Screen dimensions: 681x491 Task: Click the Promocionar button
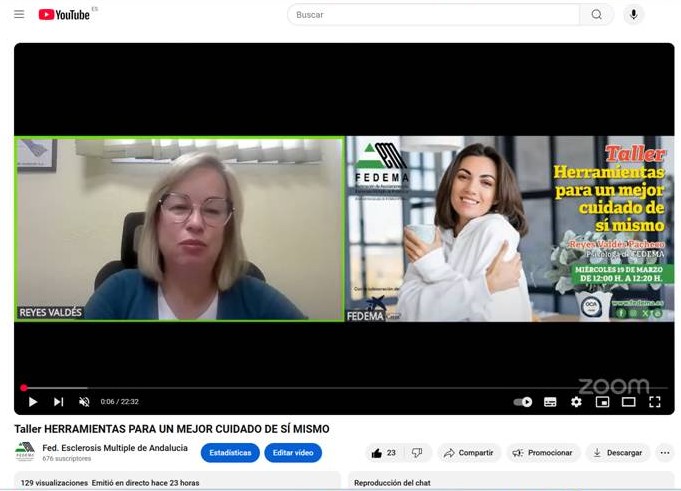(543, 453)
